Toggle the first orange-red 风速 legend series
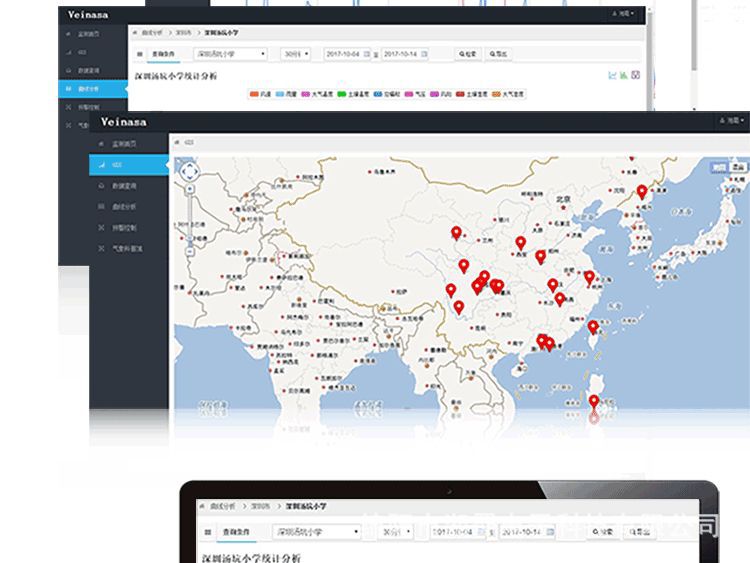The height and width of the screenshot is (563, 750). click(260, 94)
